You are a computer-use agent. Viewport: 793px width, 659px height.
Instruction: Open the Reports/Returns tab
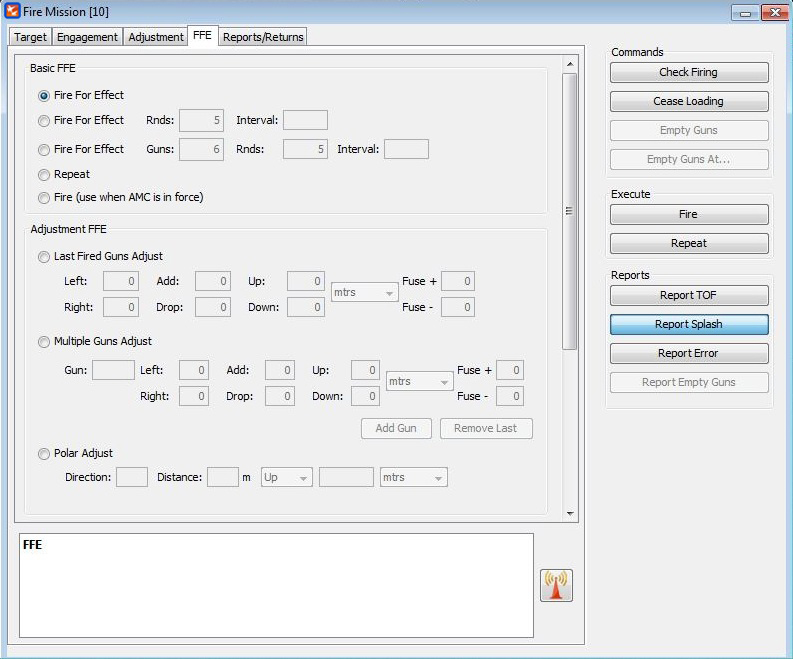click(263, 37)
